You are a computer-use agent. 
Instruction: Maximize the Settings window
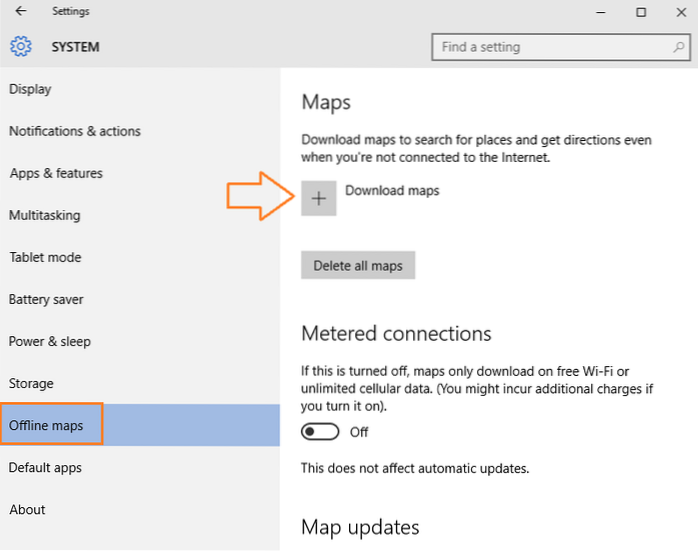[641, 12]
